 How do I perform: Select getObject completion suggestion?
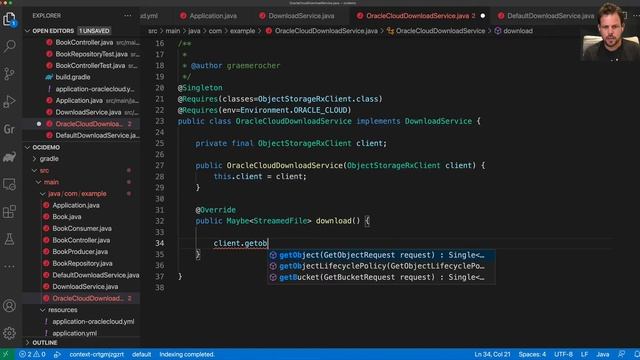(x=382, y=255)
